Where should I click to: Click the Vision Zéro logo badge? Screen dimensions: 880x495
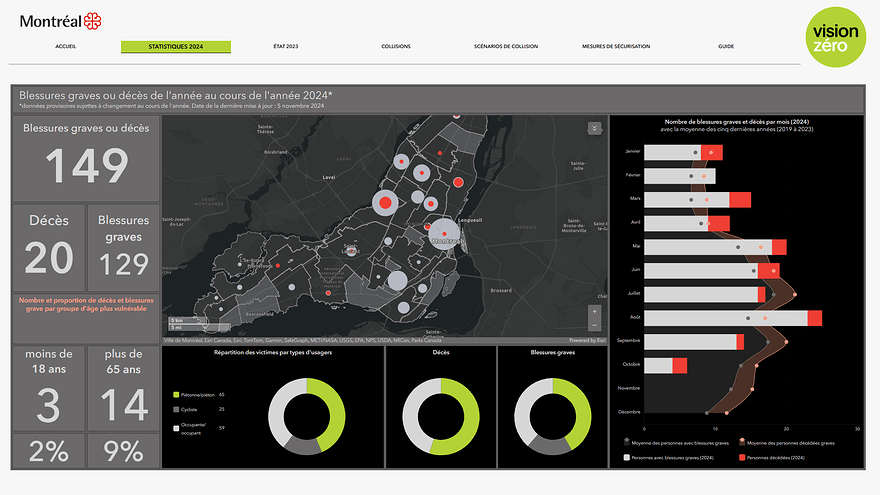tap(836, 37)
